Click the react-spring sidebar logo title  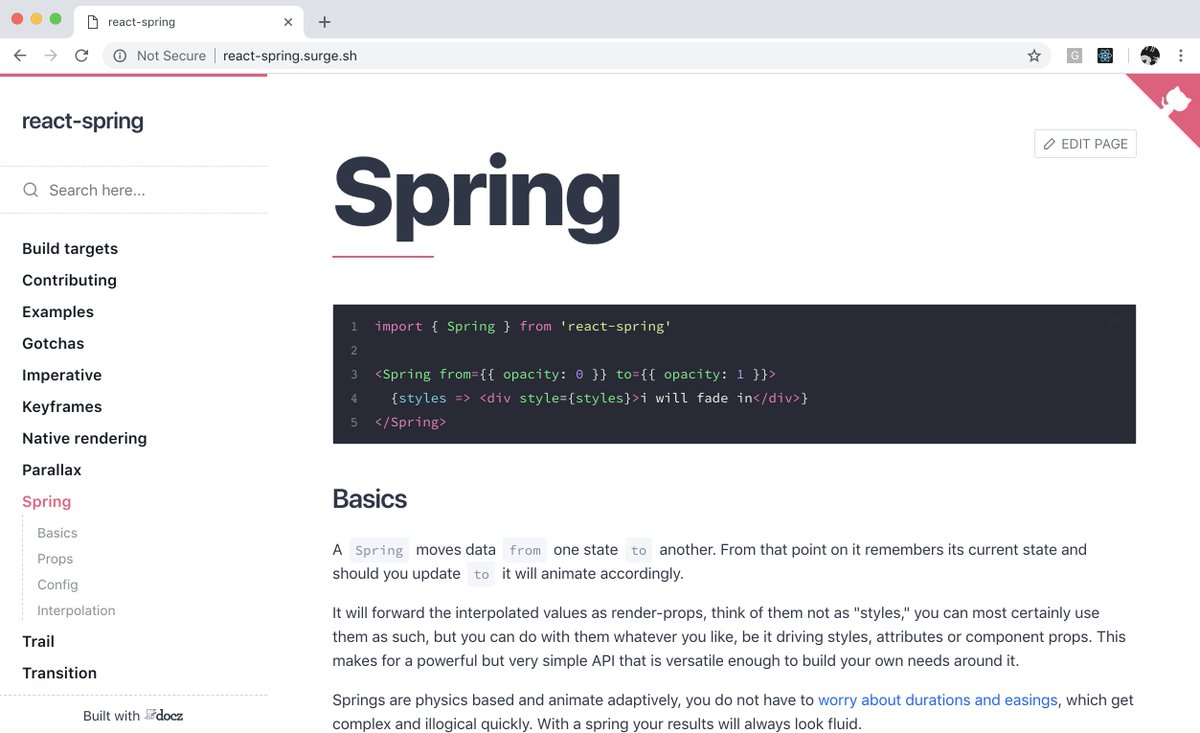[x=83, y=122]
